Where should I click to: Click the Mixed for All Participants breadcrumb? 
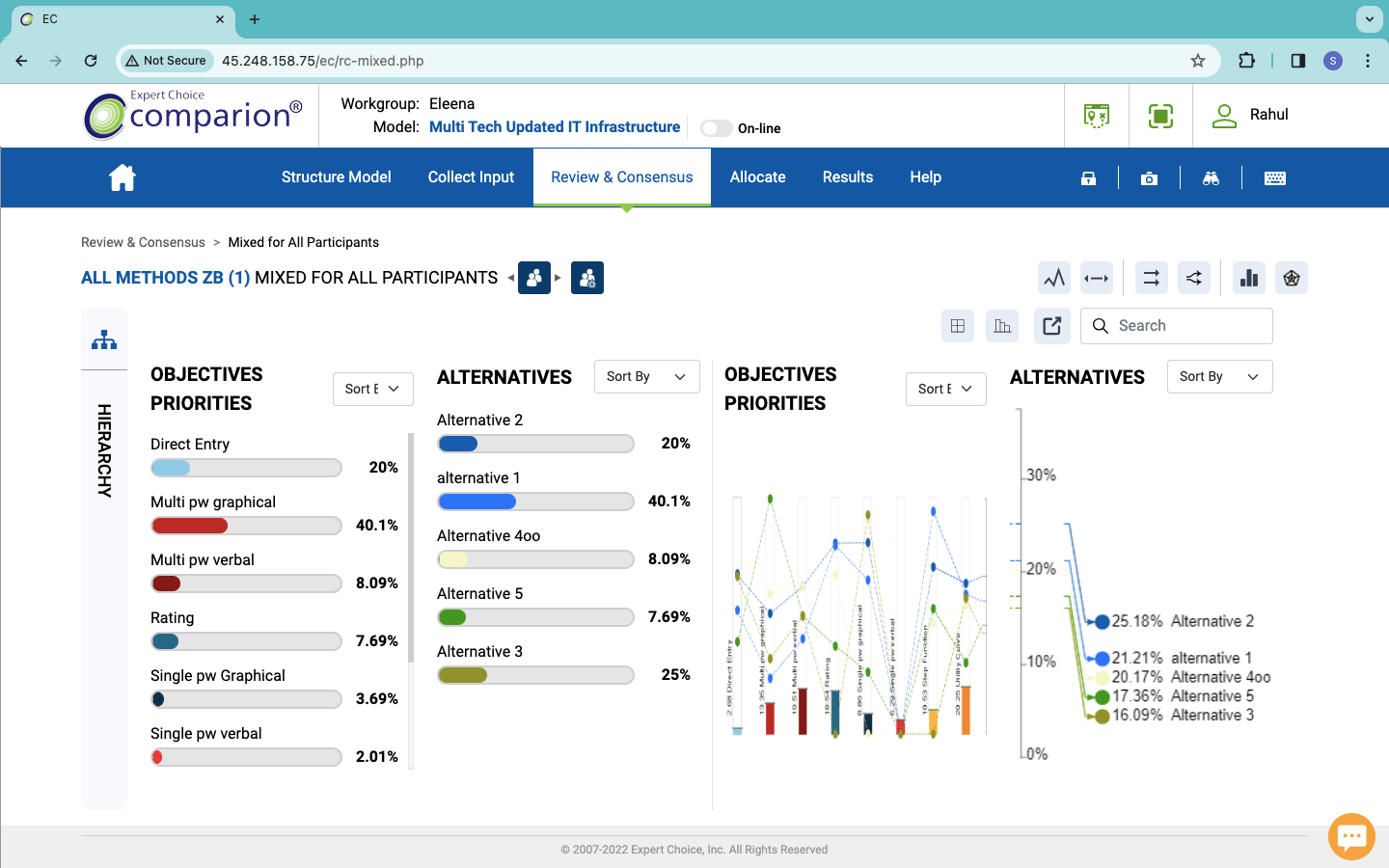(x=303, y=242)
